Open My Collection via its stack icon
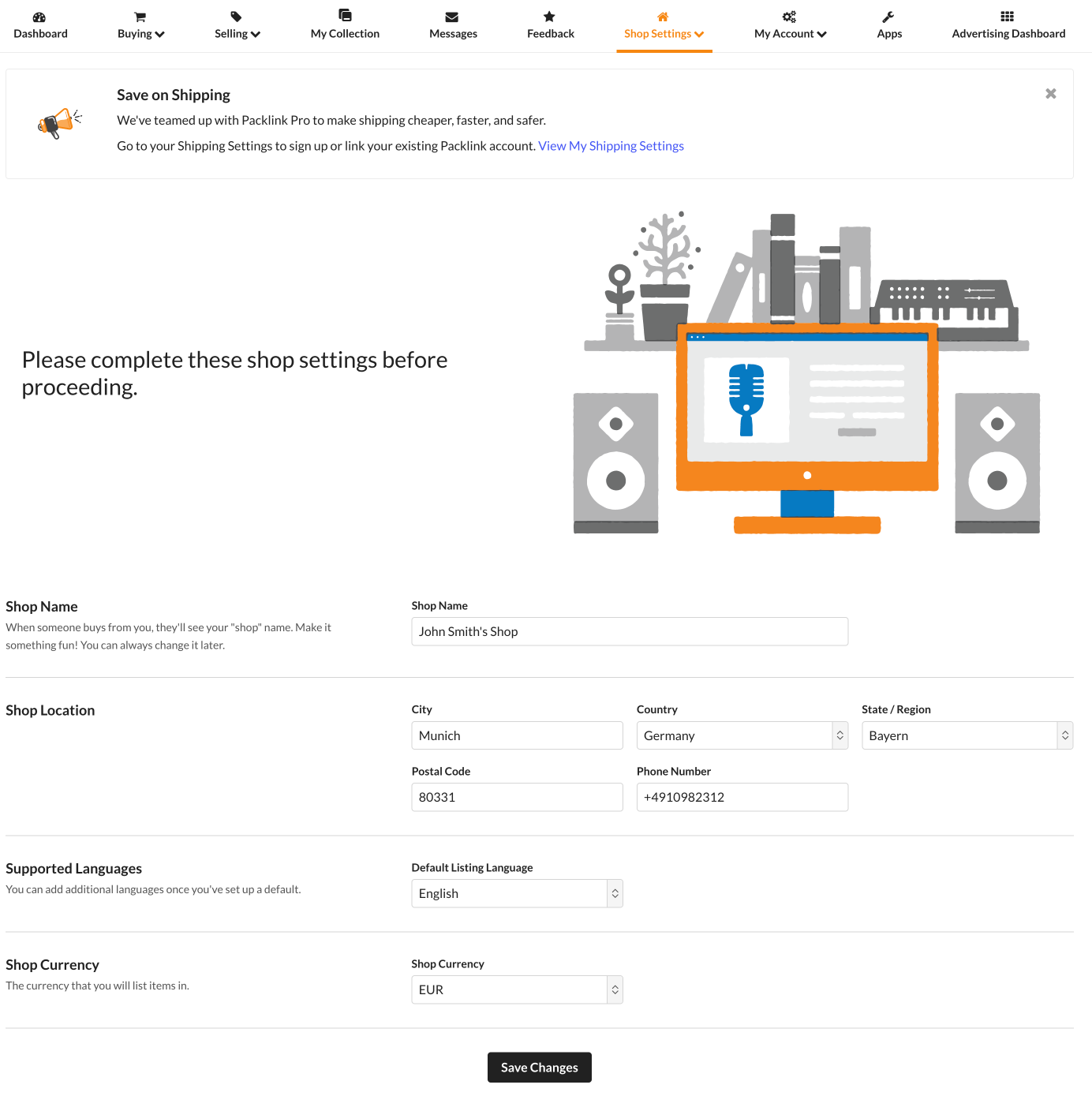Viewport: 1092px width, 1096px height. click(345, 15)
